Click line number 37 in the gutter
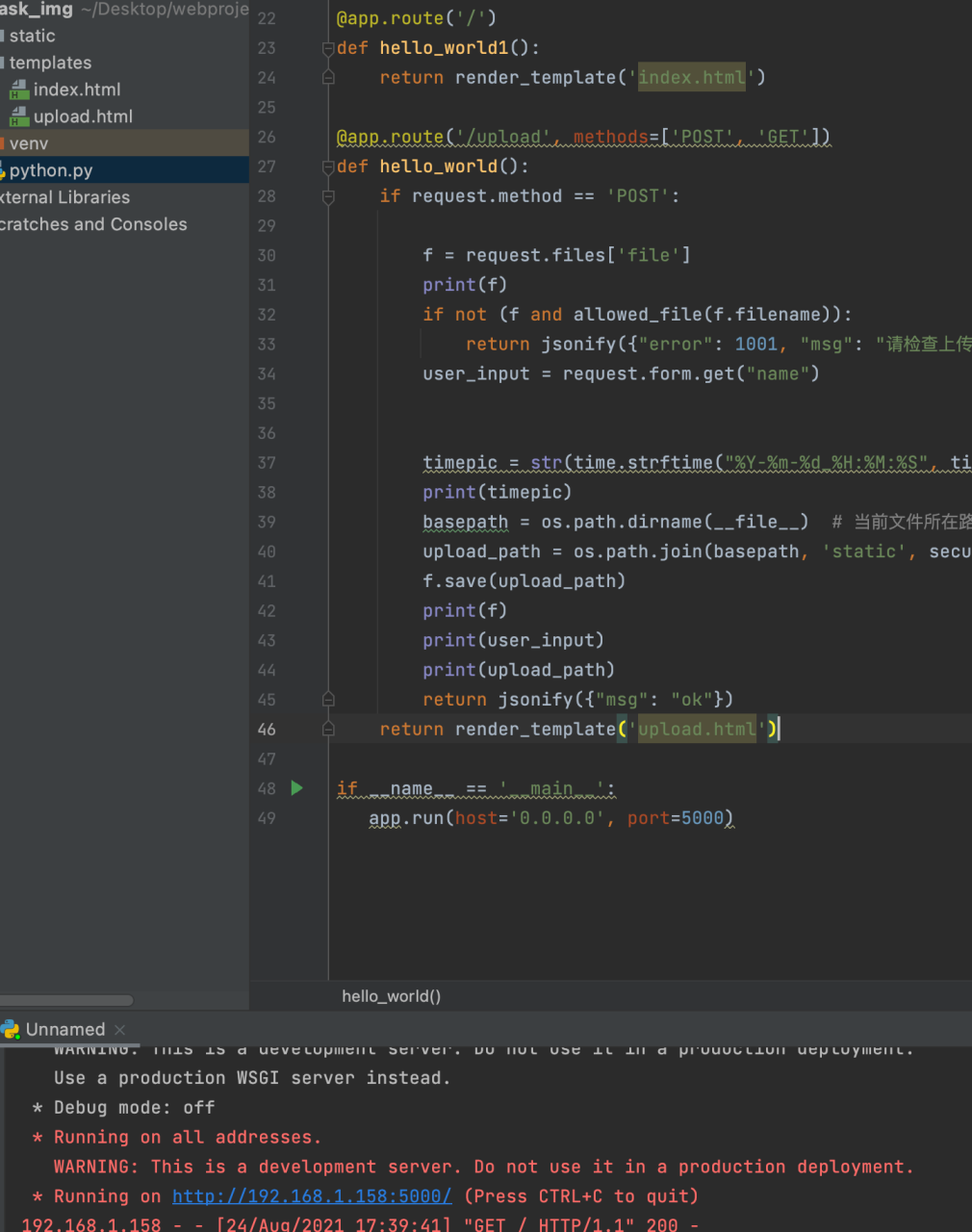 point(267,463)
